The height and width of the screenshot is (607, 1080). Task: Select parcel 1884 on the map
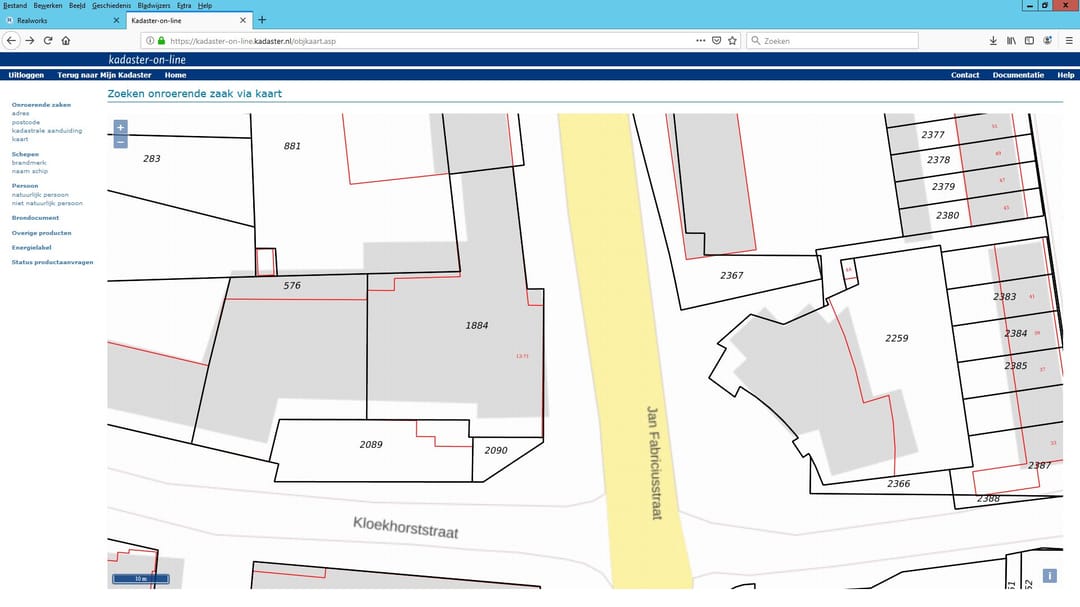477,325
